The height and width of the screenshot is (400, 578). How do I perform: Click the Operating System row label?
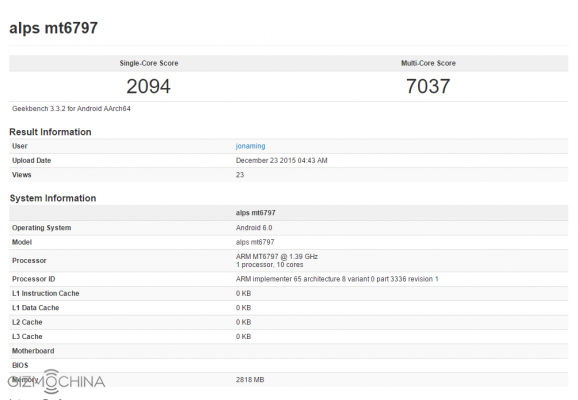pyautogui.click(x=42, y=228)
